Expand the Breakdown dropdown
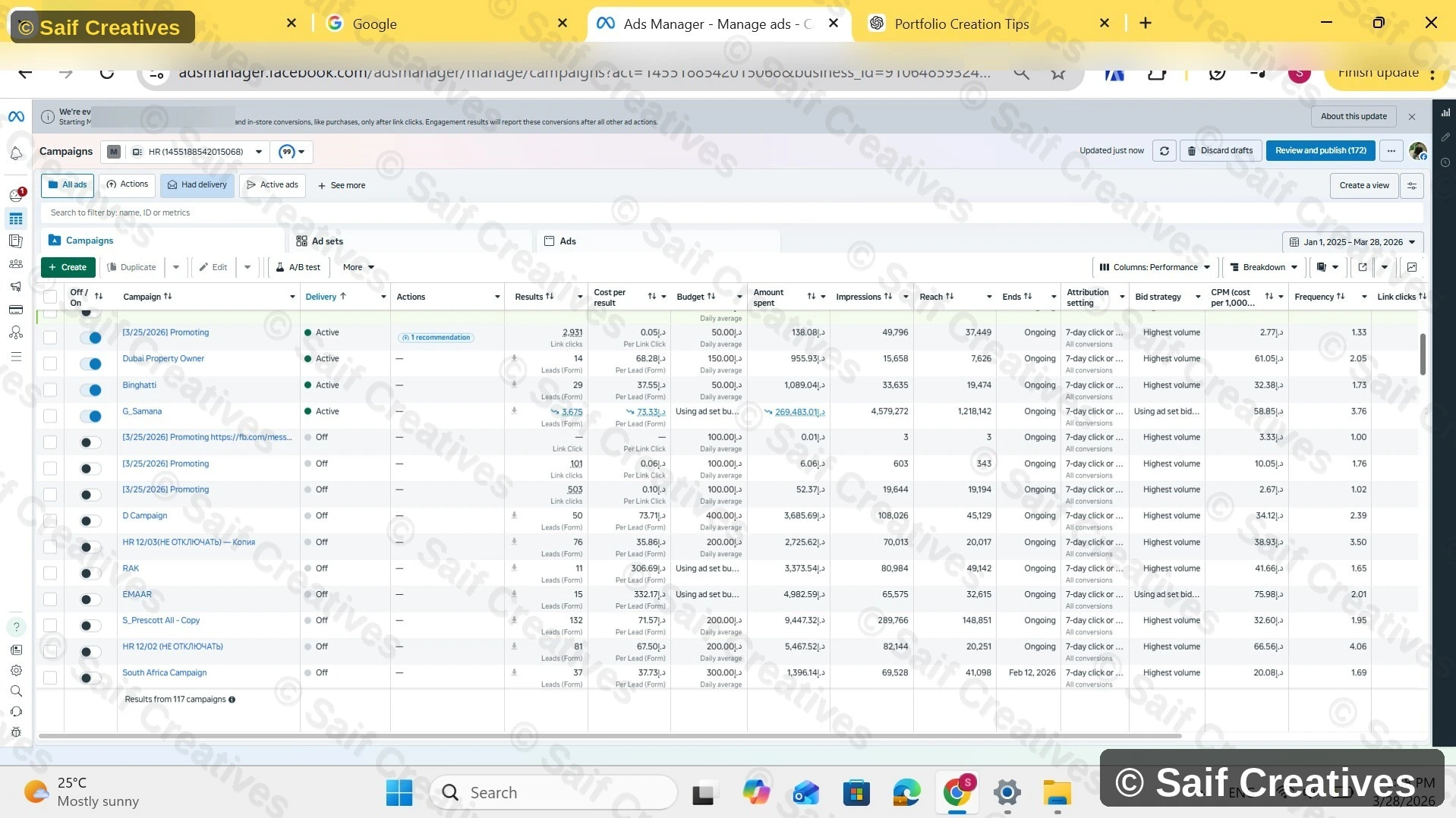 pos(1263,267)
